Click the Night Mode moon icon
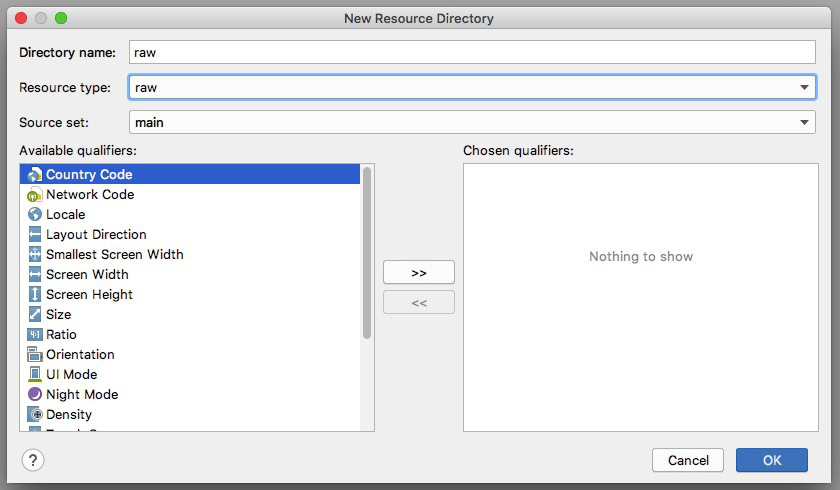This screenshot has width=840, height=490. click(x=34, y=395)
